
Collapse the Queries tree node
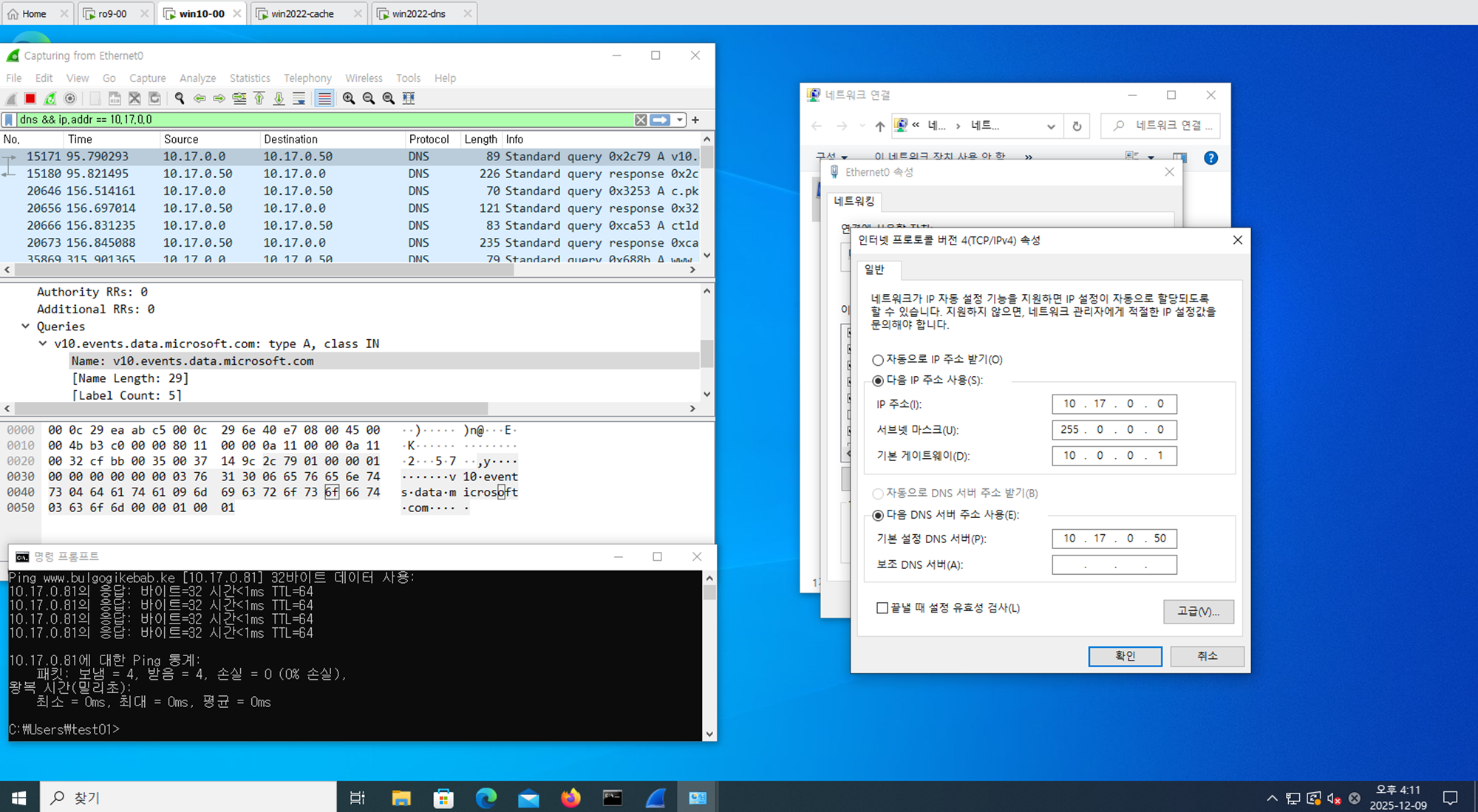coord(26,326)
